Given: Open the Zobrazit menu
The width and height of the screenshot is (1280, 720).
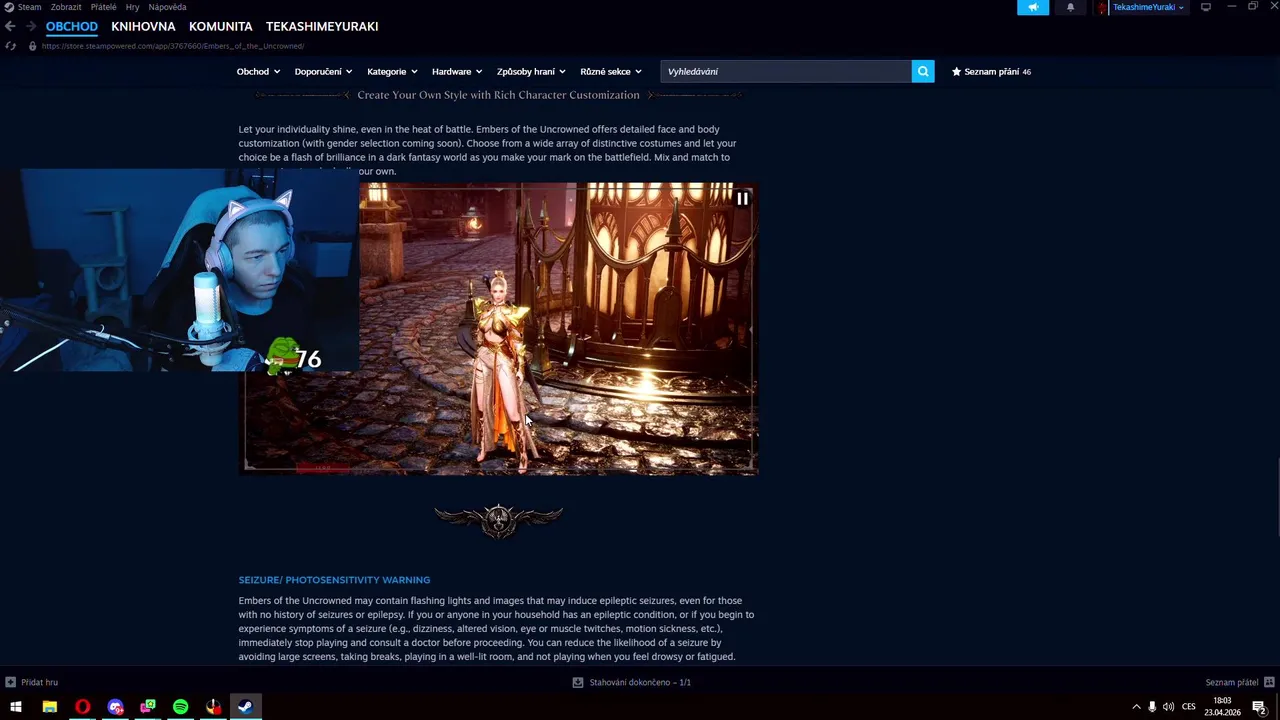Looking at the screenshot, I should tap(66, 7).
